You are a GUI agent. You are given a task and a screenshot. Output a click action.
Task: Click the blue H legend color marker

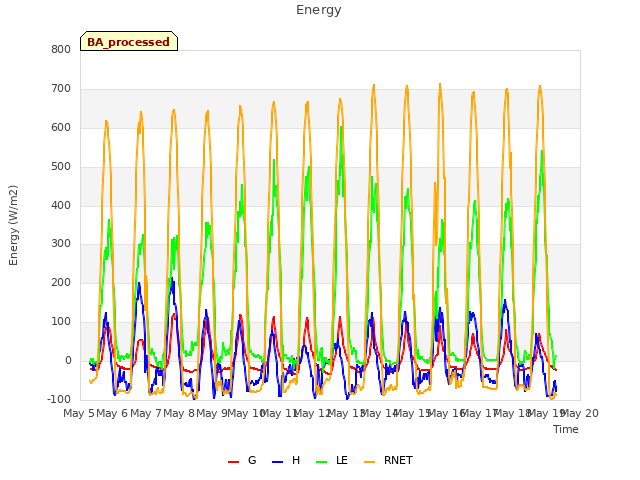tap(278, 462)
